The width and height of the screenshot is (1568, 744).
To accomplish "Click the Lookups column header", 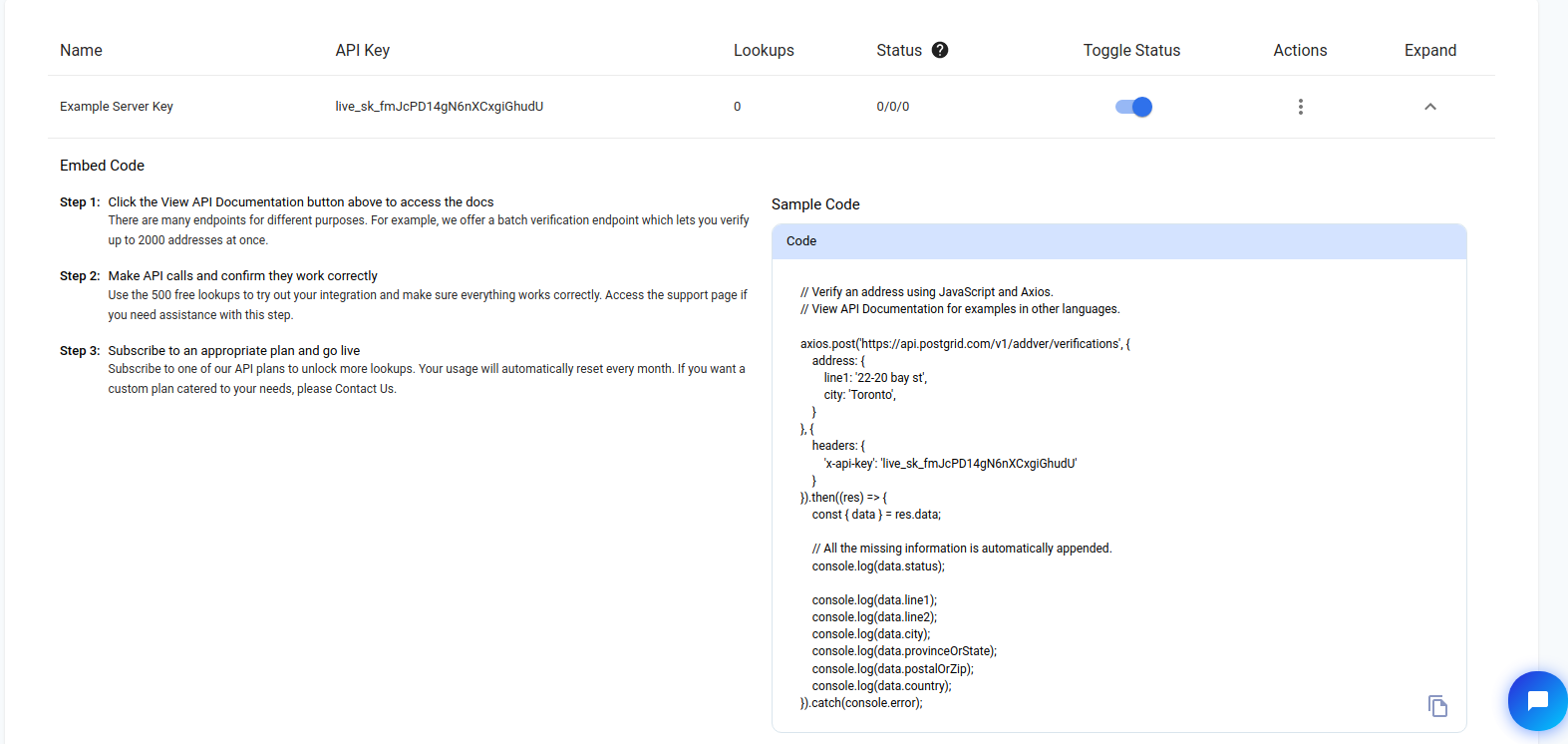I will [x=764, y=50].
